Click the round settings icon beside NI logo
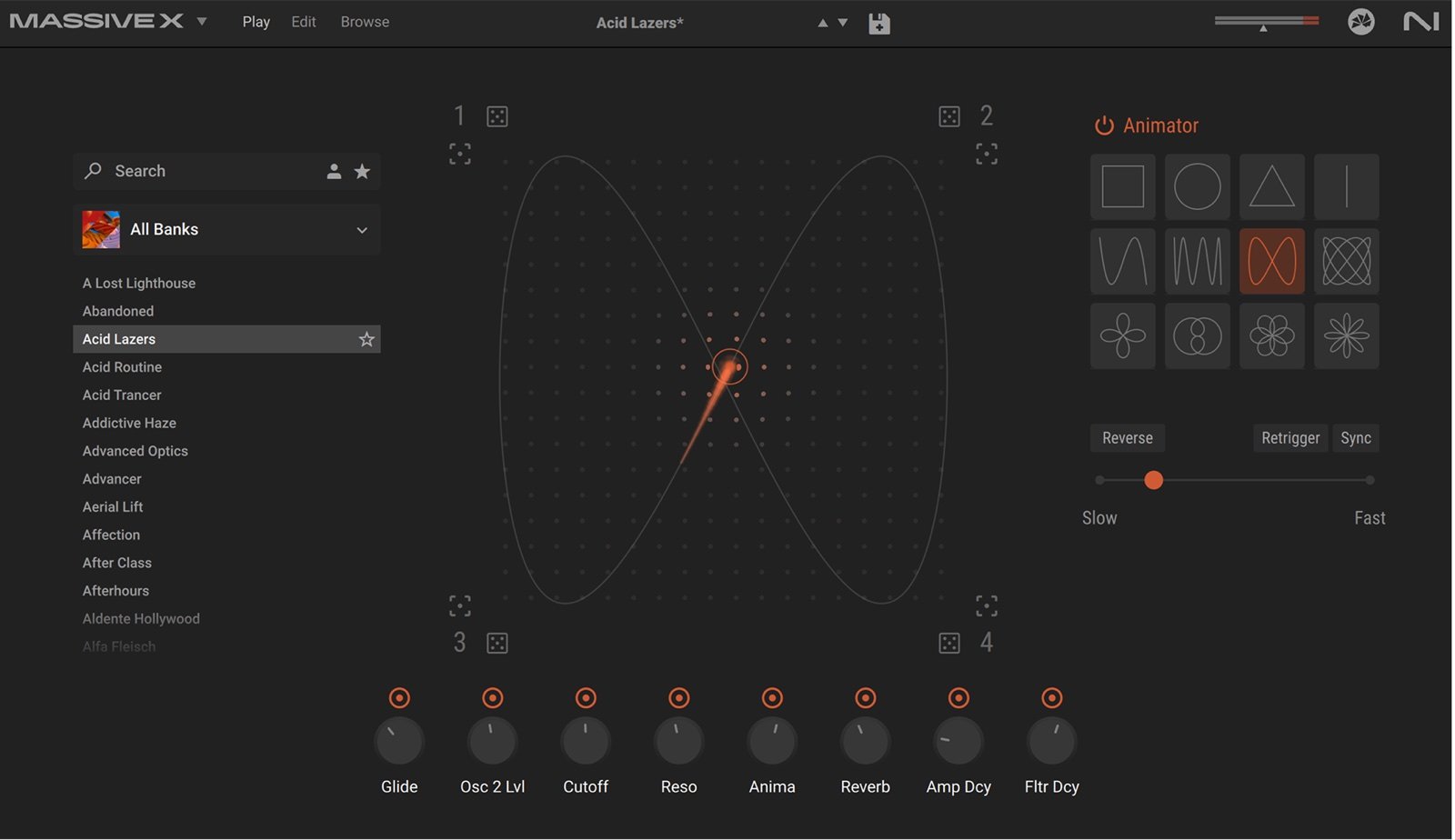Viewport: 1455px width, 840px height. (x=1360, y=22)
